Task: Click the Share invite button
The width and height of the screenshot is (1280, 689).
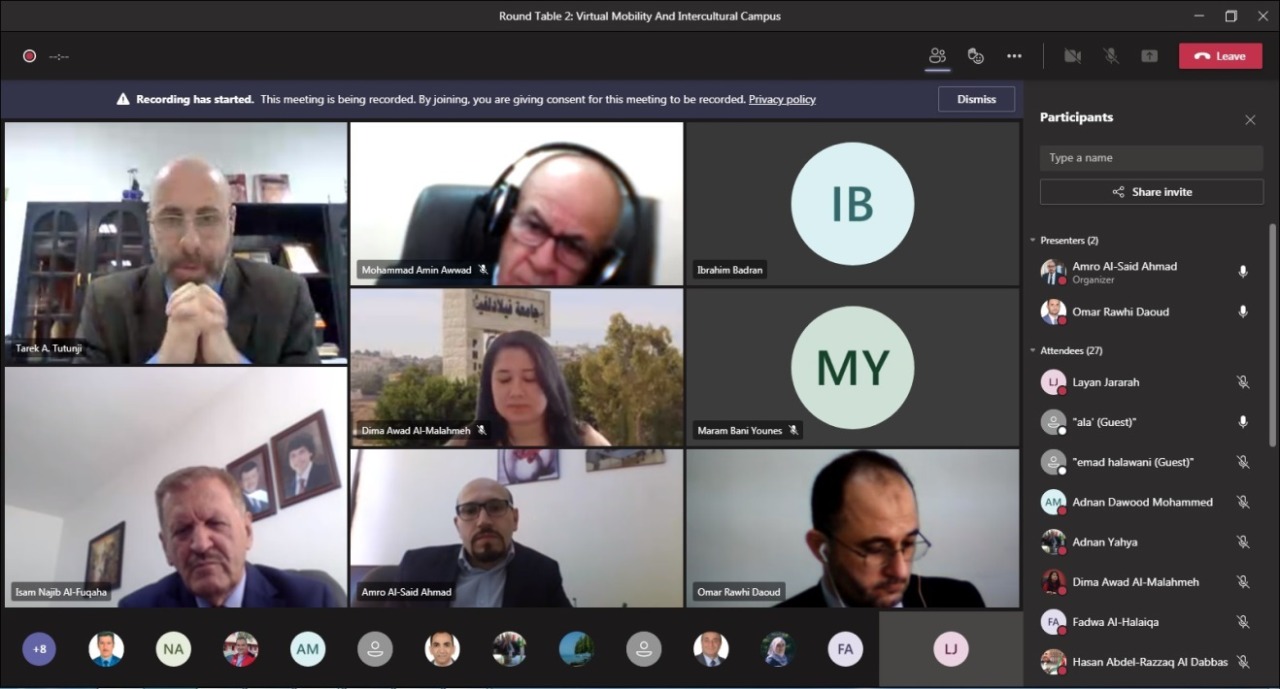Action: [1151, 192]
